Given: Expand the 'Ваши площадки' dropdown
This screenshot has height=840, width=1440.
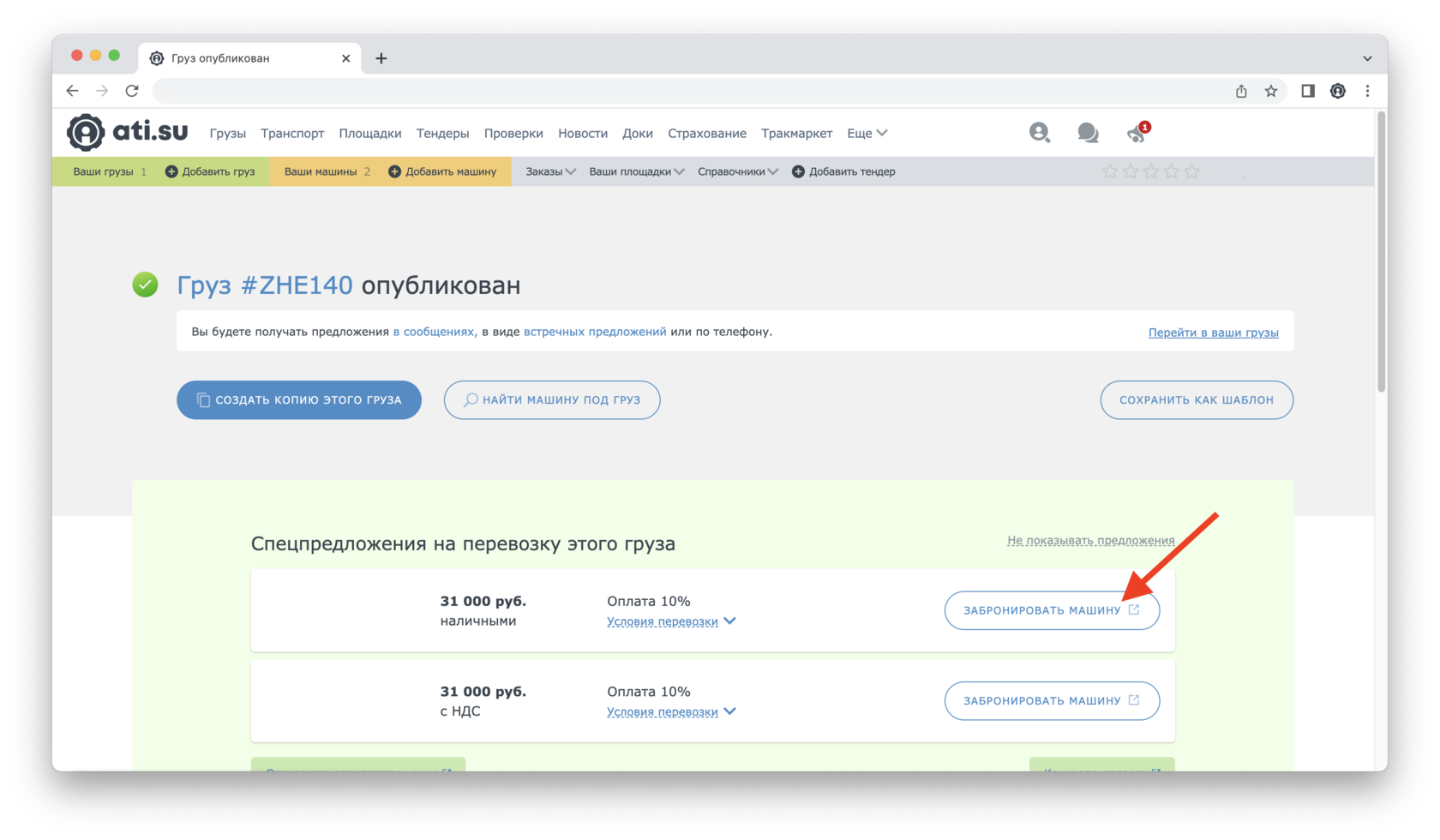Looking at the screenshot, I should (x=637, y=171).
